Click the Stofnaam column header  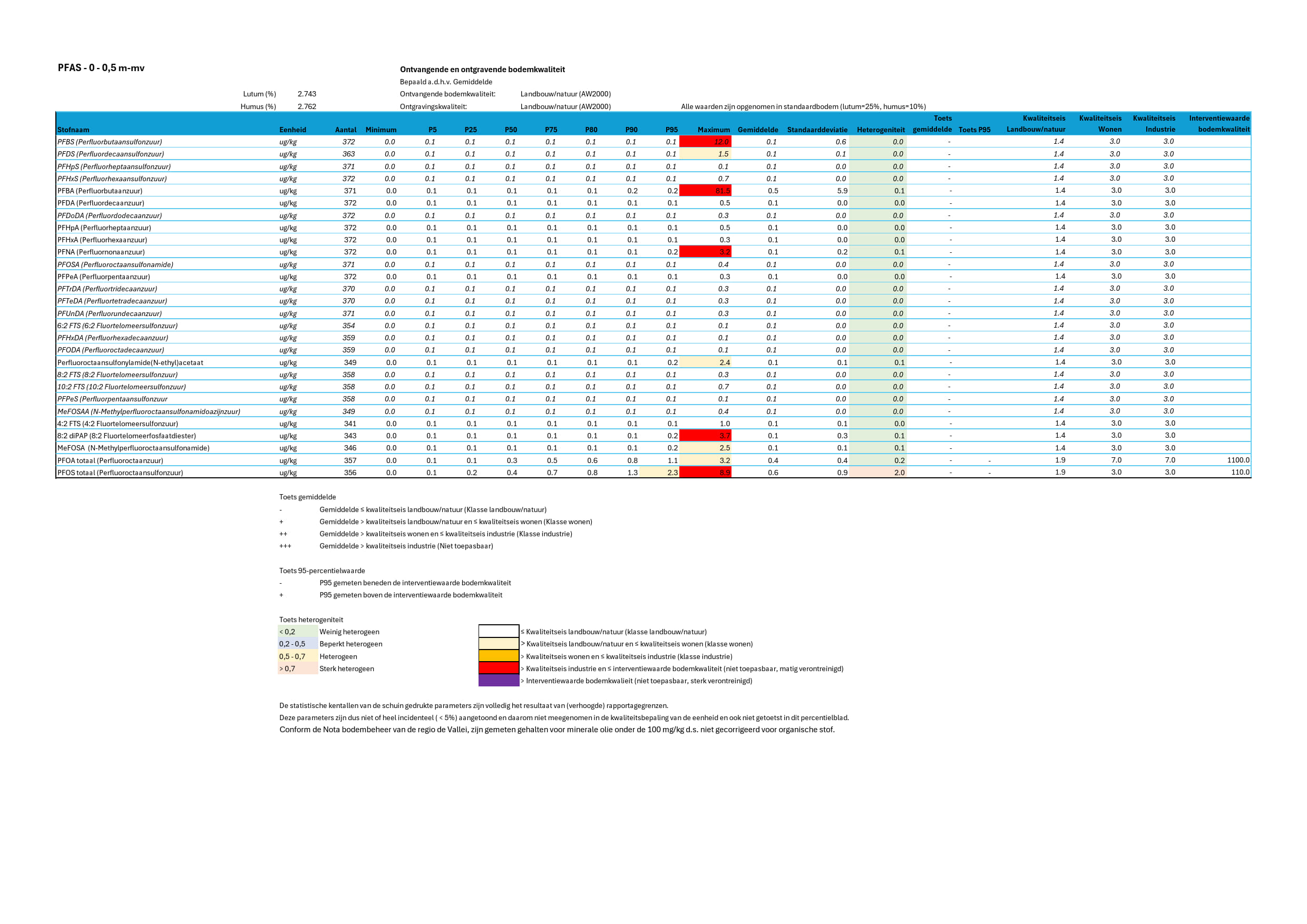tap(73, 130)
